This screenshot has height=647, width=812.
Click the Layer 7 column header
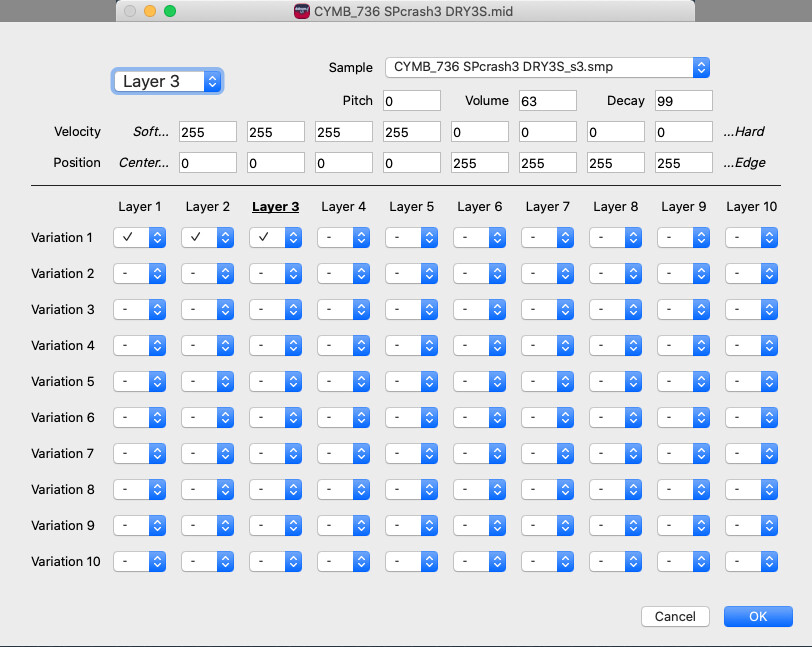pyautogui.click(x=547, y=207)
